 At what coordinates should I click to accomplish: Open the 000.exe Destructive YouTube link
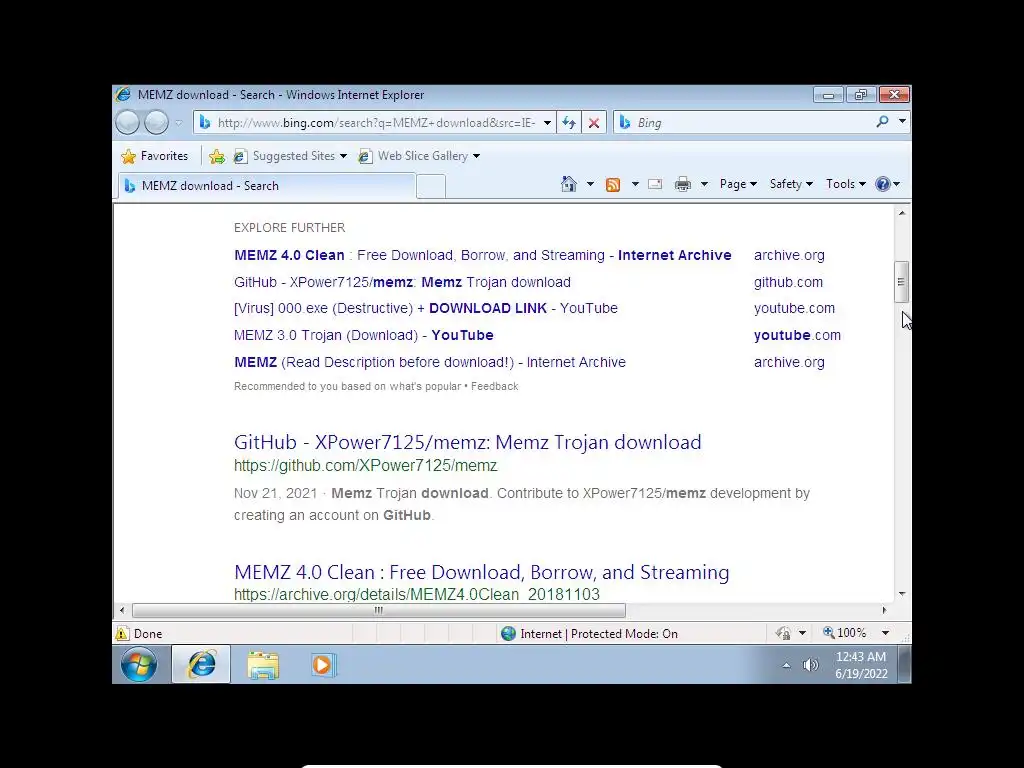(426, 308)
